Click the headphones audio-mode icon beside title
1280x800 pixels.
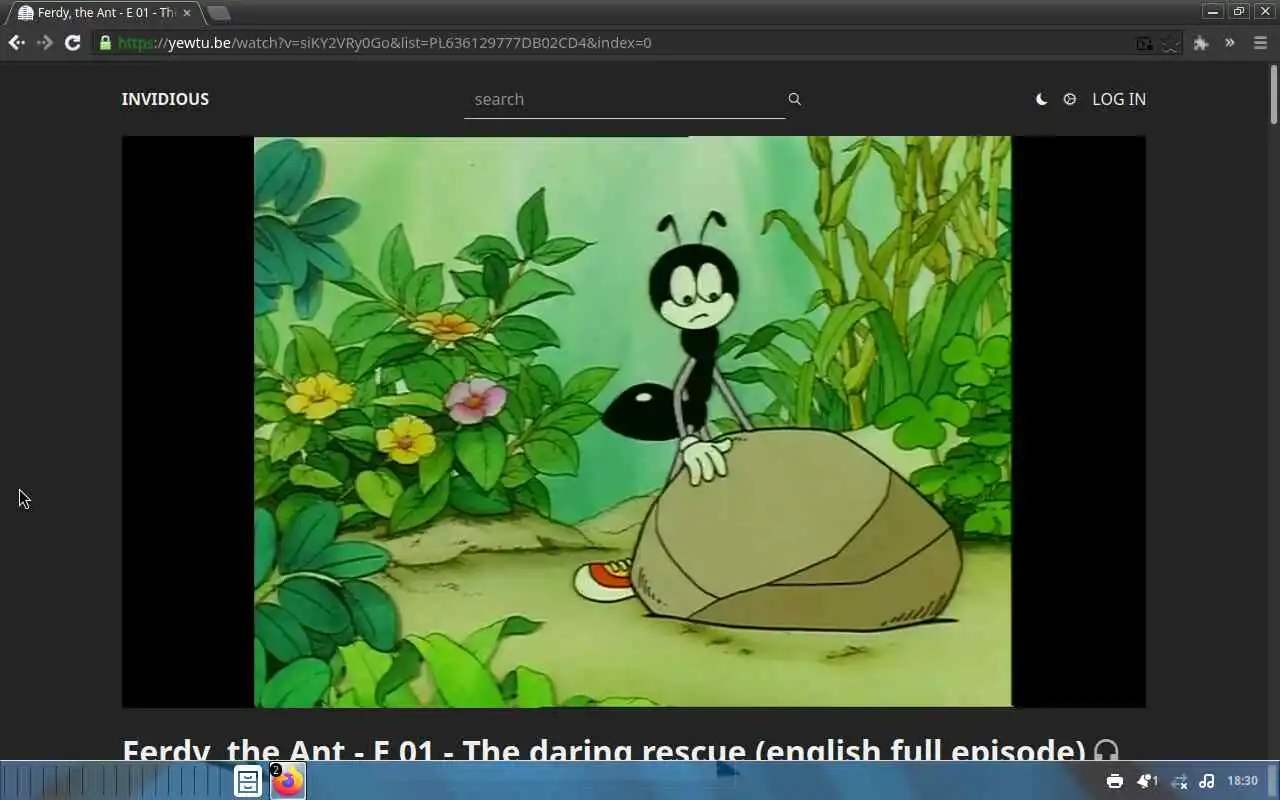1106,750
